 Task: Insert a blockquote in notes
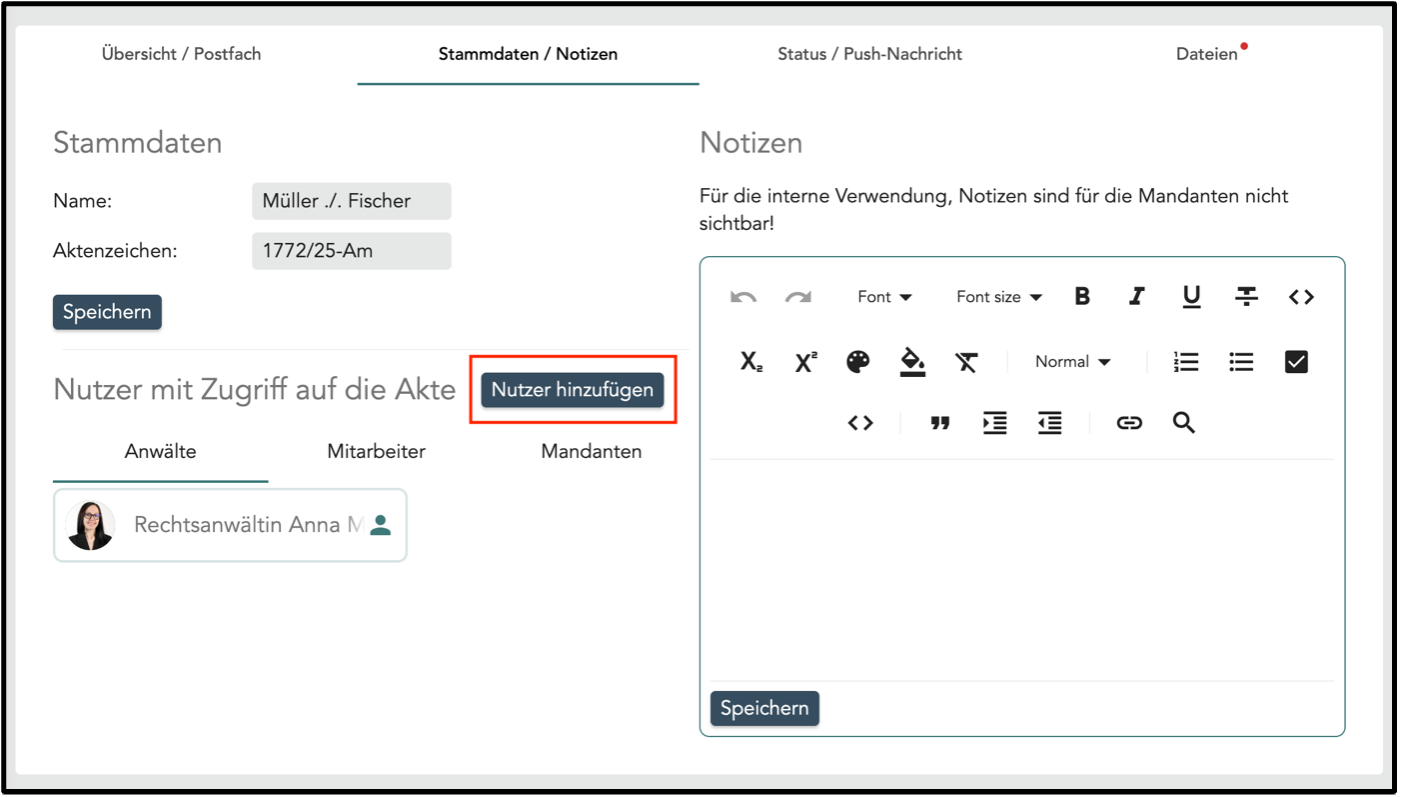click(x=940, y=423)
